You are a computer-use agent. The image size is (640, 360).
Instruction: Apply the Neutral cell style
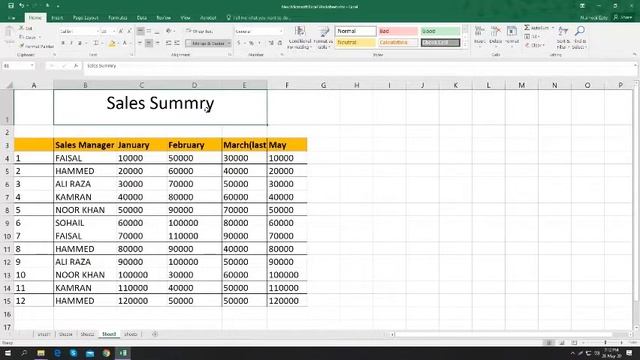(x=356, y=42)
